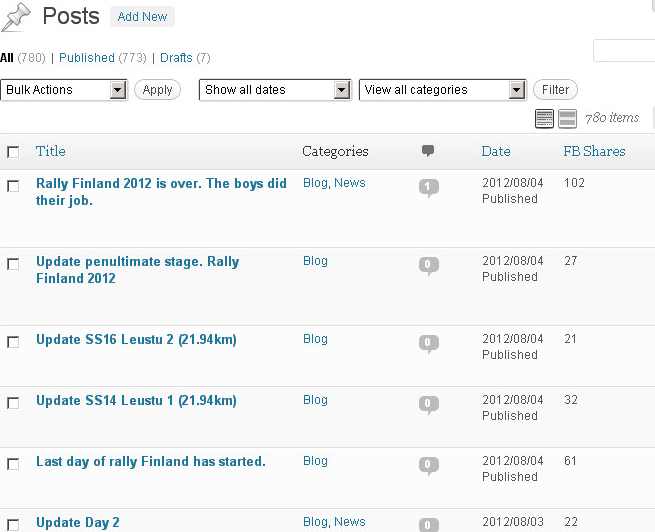The height and width of the screenshot is (532, 655).
Task: Open the View all categories dropdown
Action: [443, 90]
